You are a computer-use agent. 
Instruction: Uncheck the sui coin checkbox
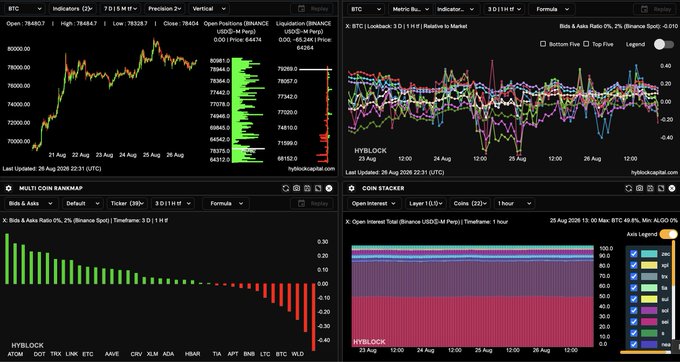tap(634, 299)
